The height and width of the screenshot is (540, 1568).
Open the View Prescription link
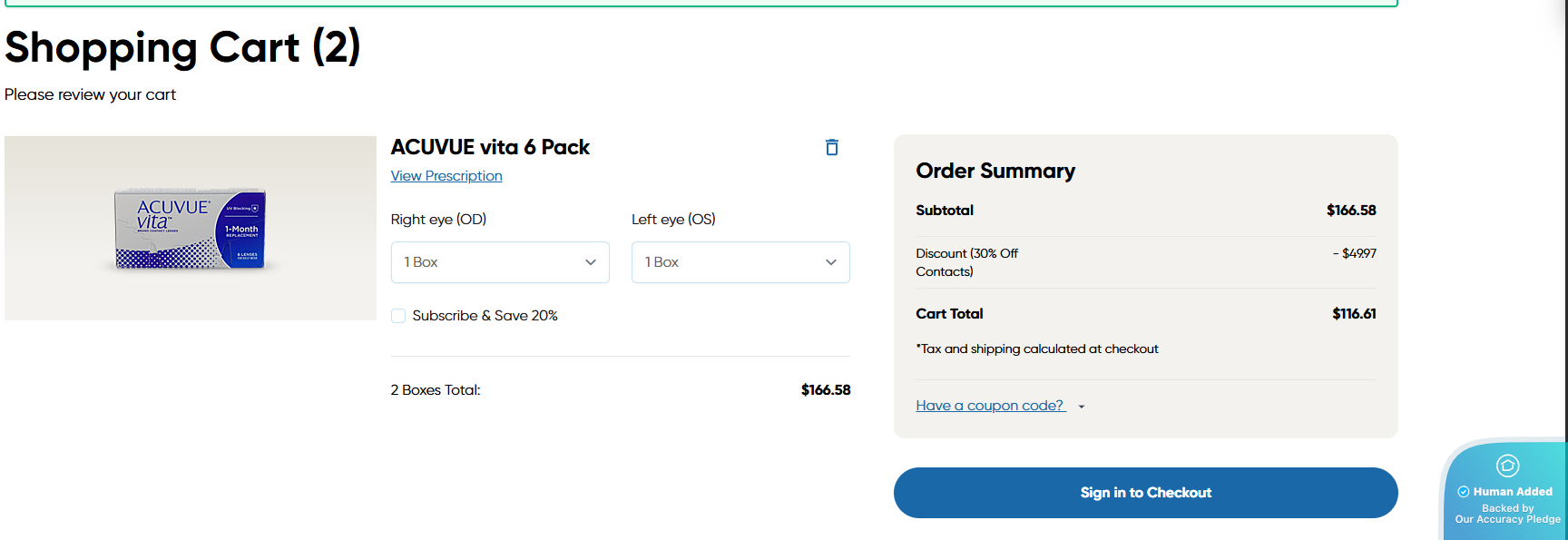[x=446, y=176]
